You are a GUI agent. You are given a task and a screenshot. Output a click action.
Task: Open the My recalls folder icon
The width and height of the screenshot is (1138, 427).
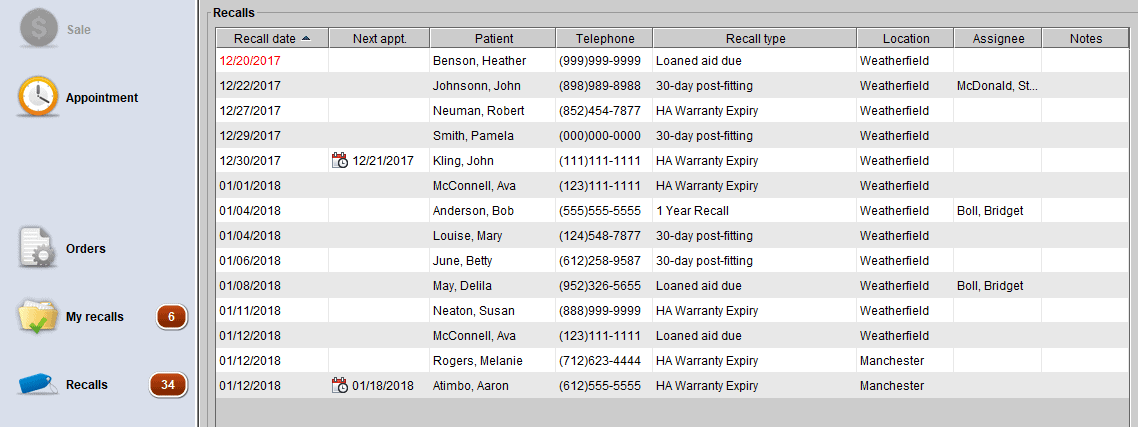click(39, 317)
